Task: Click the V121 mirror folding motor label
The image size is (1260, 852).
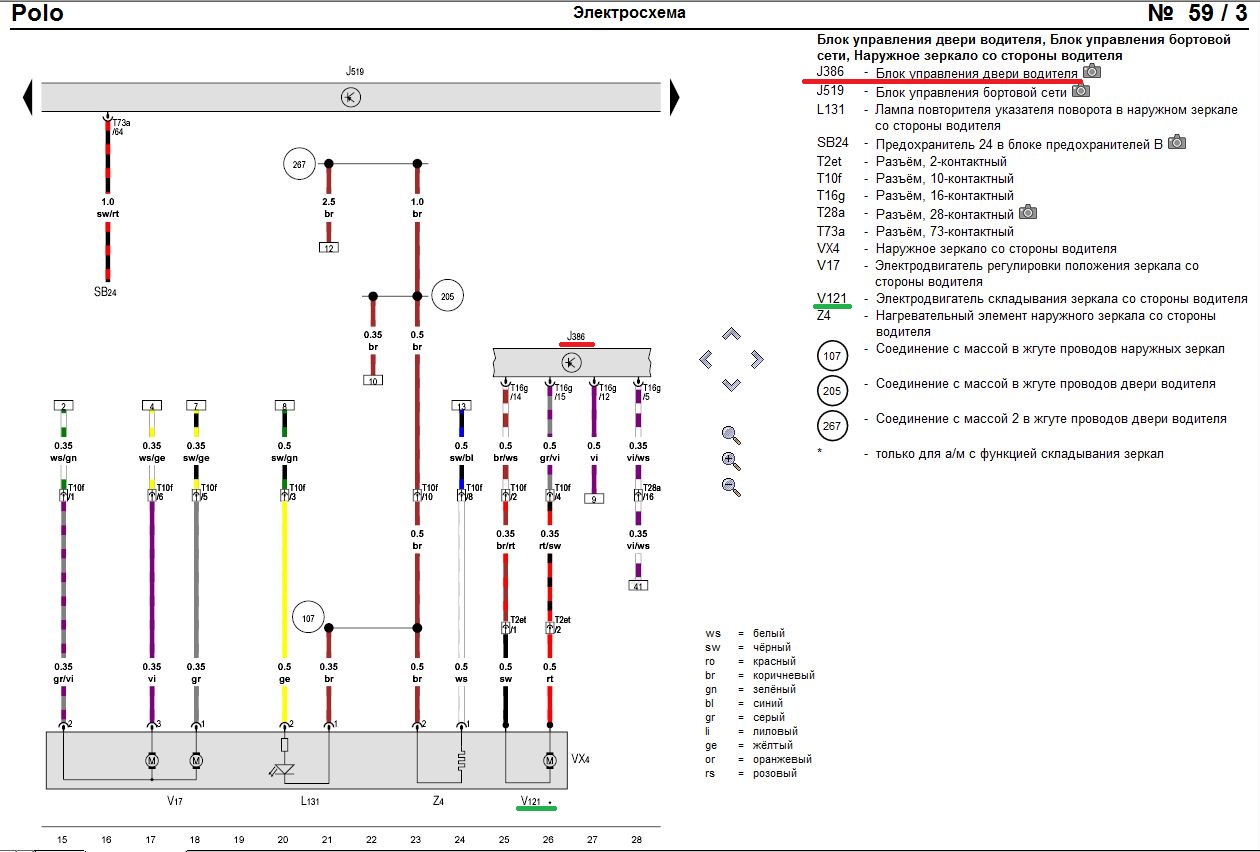Action: tap(530, 801)
